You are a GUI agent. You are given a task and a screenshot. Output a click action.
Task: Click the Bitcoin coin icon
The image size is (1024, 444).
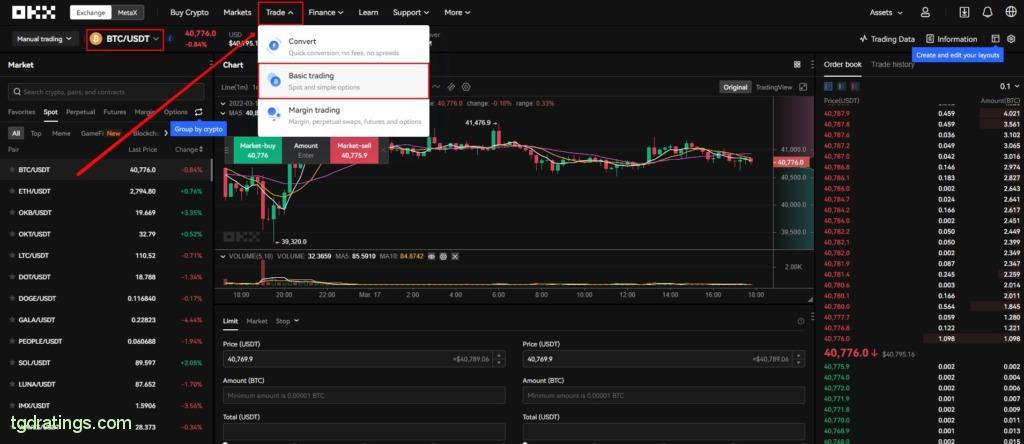click(x=96, y=39)
